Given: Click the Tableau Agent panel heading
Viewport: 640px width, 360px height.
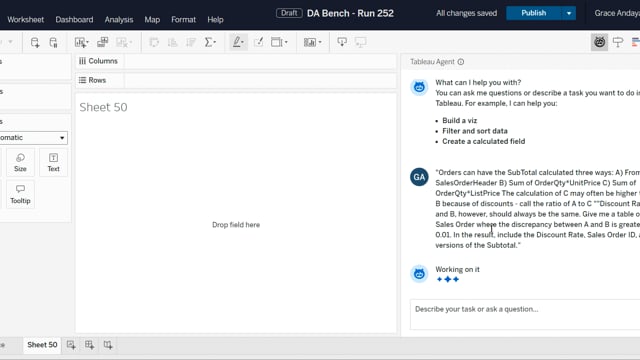Looking at the screenshot, I should click(432, 62).
